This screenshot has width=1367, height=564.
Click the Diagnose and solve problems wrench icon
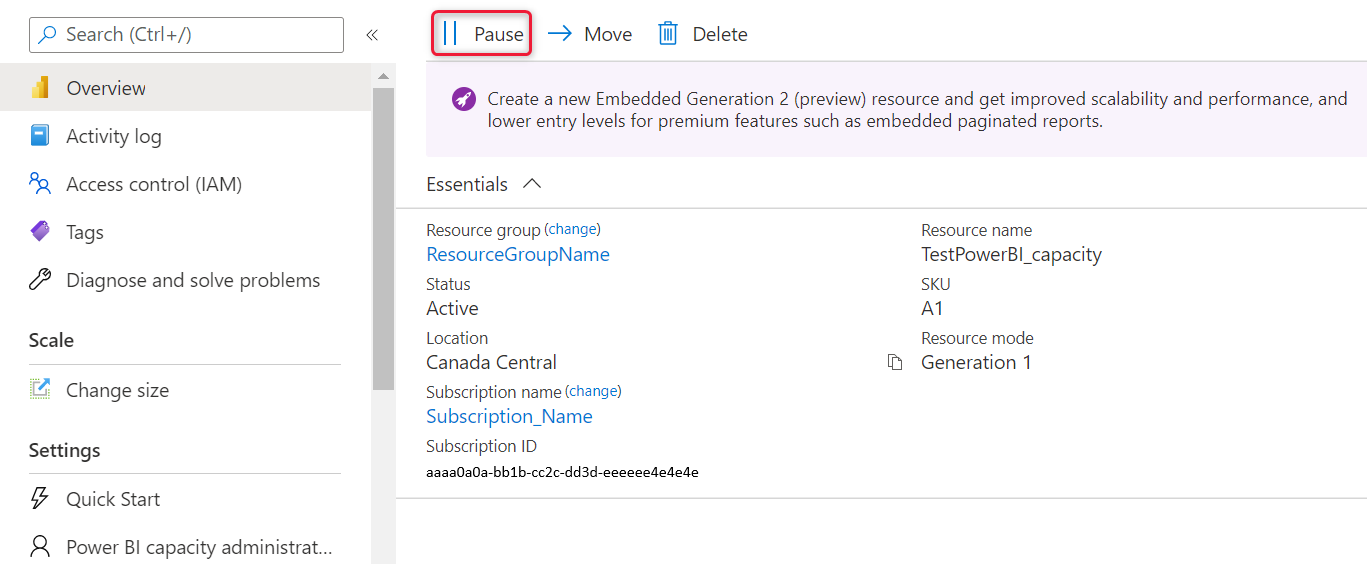pos(40,280)
